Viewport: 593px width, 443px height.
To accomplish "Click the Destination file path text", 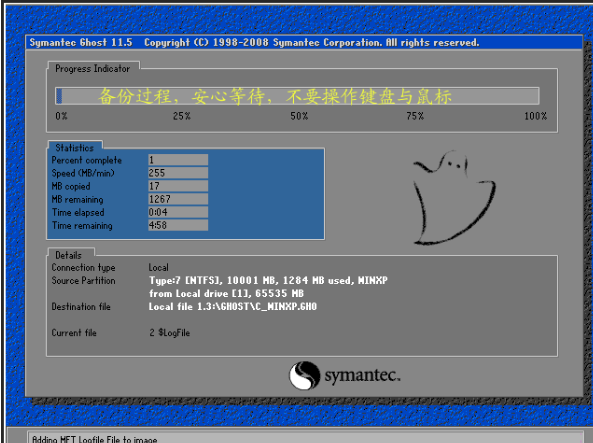I will [x=233, y=306].
